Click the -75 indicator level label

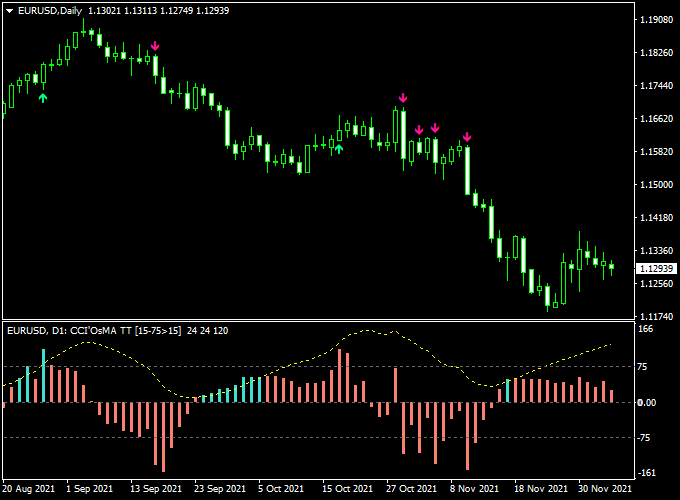point(643,438)
